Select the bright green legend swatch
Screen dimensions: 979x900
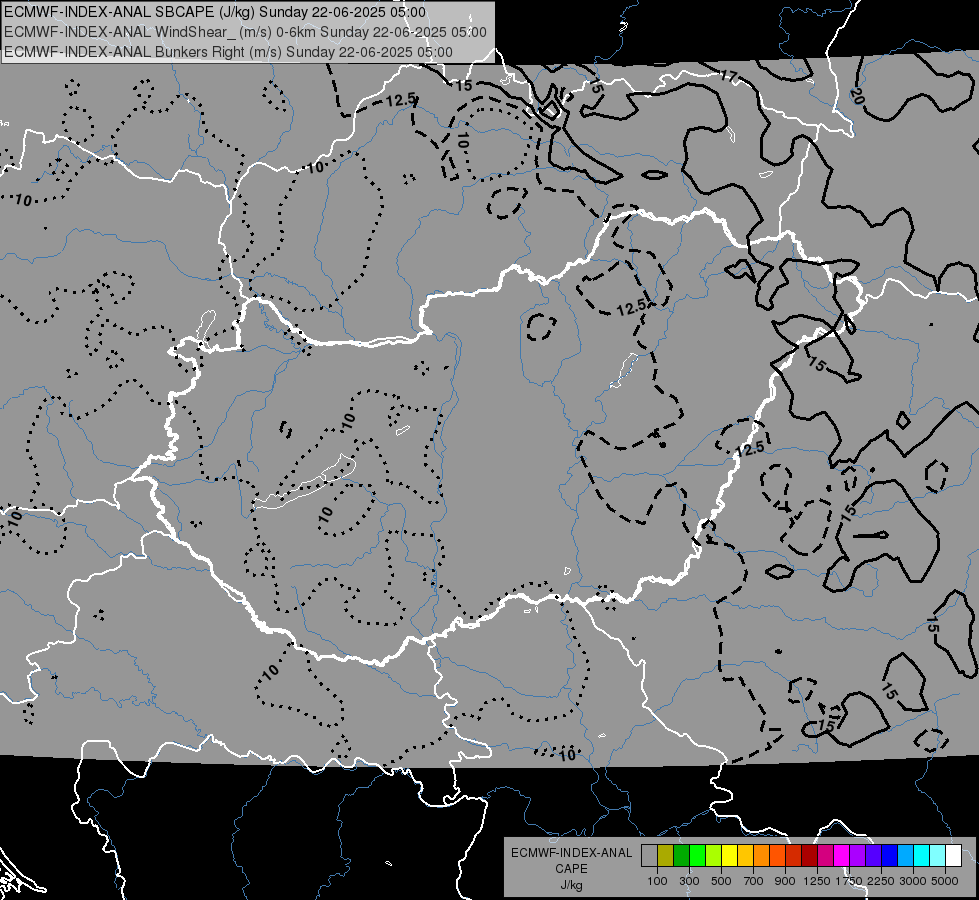pos(697,856)
